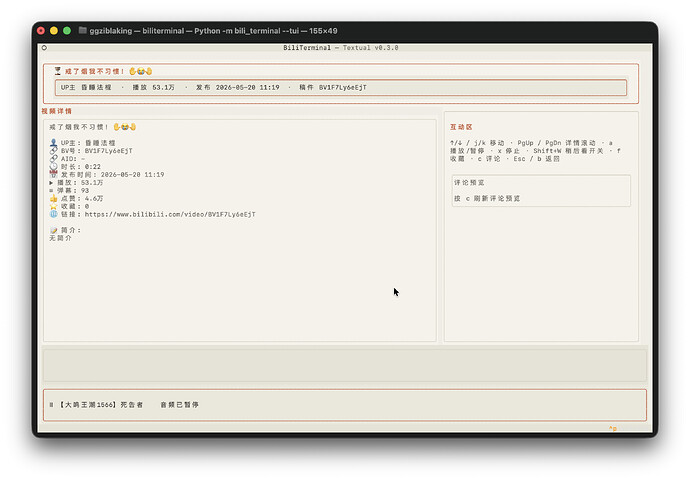The height and width of the screenshot is (480, 690).
Task: Click the 音频已暂停 status text
Action: [x=180, y=404]
